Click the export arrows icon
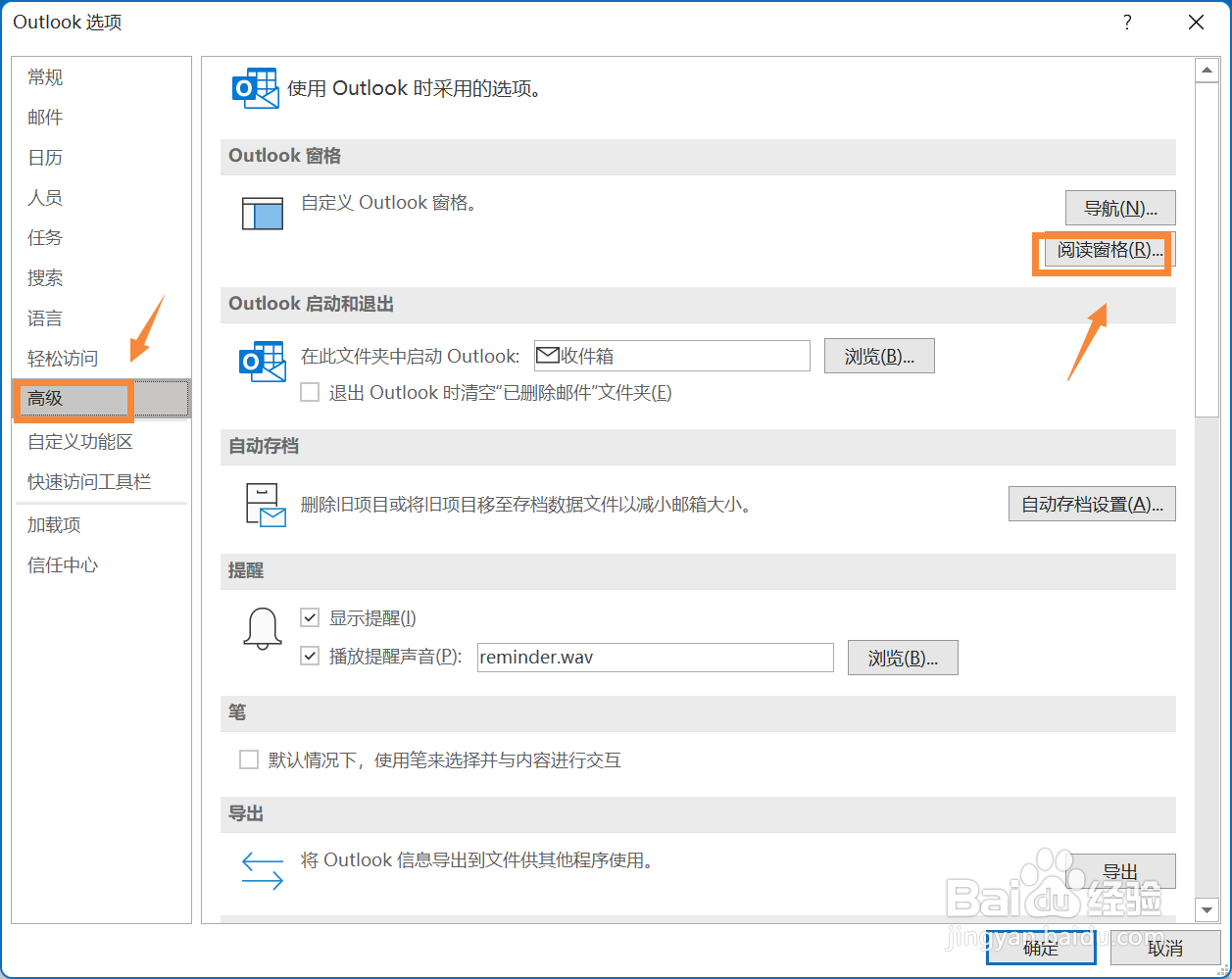Viewport: 1232px width, 979px height. (262, 870)
